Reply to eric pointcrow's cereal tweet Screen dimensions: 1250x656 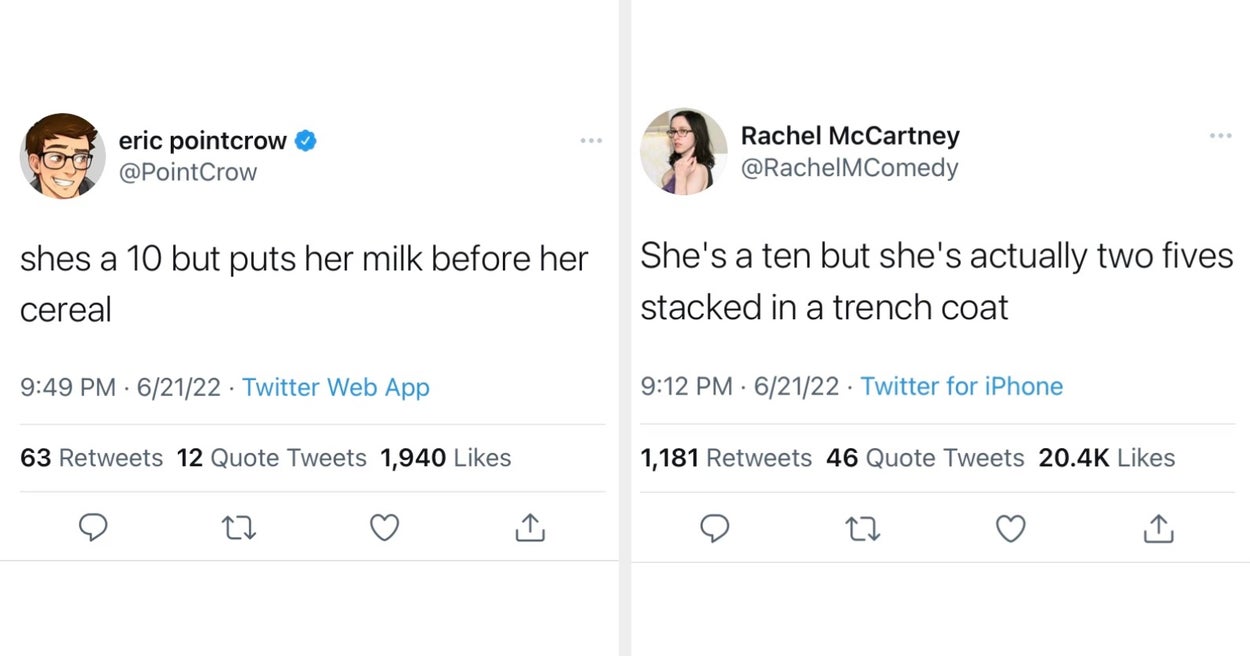click(x=93, y=528)
